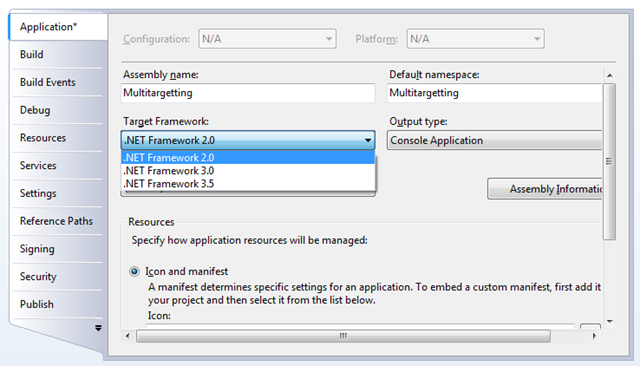Select .NET Framework 2.0 list entry
This screenshot has width=640, height=366.
click(x=248, y=157)
